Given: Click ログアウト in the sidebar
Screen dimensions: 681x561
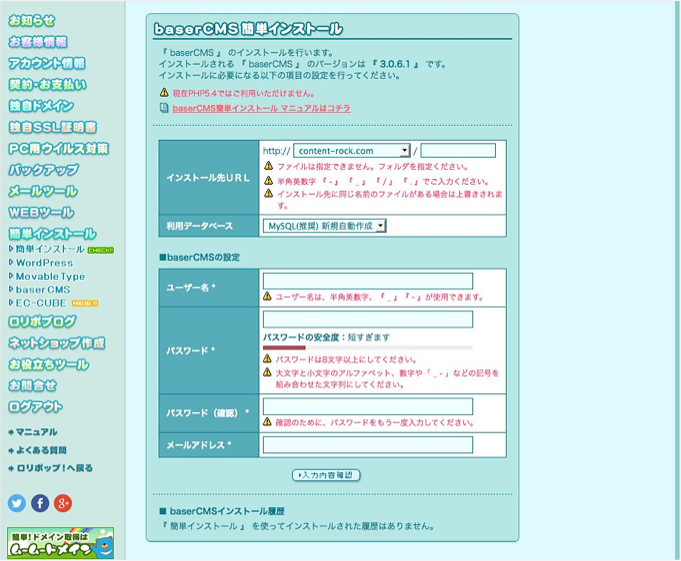Looking at the screenshot, I should coord(35,406).
